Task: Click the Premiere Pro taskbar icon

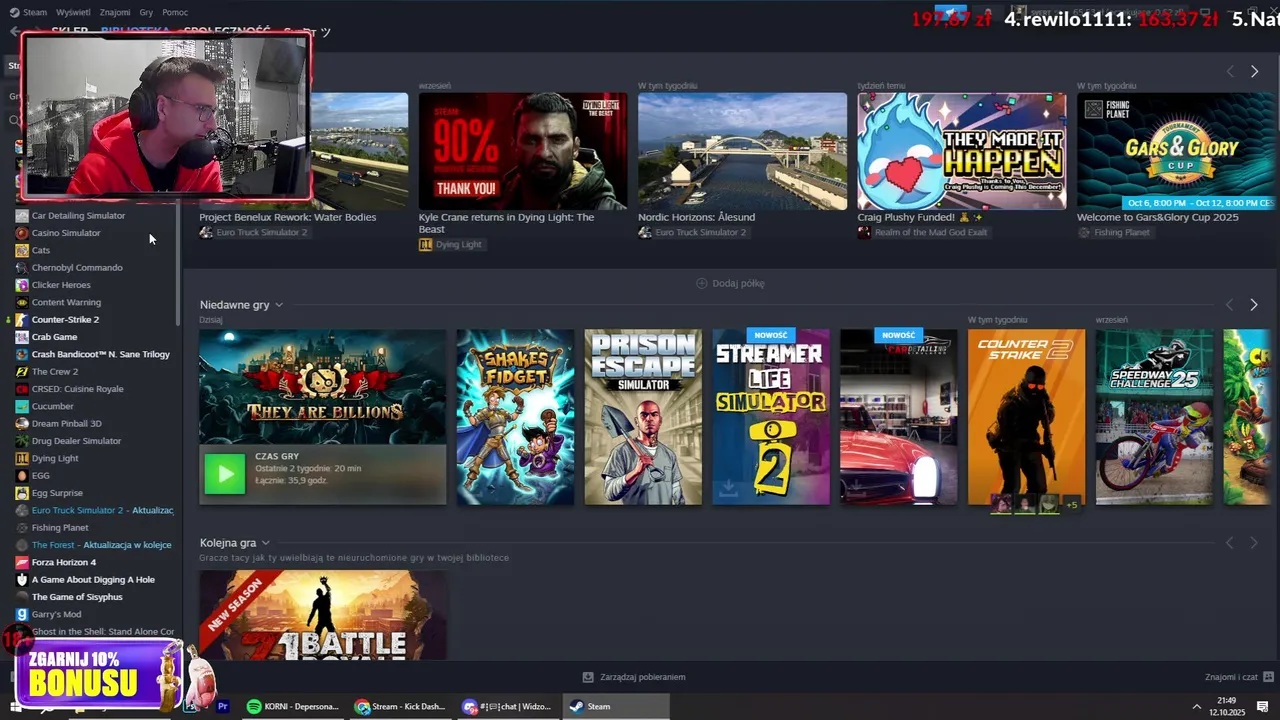Action: (223, 706)
